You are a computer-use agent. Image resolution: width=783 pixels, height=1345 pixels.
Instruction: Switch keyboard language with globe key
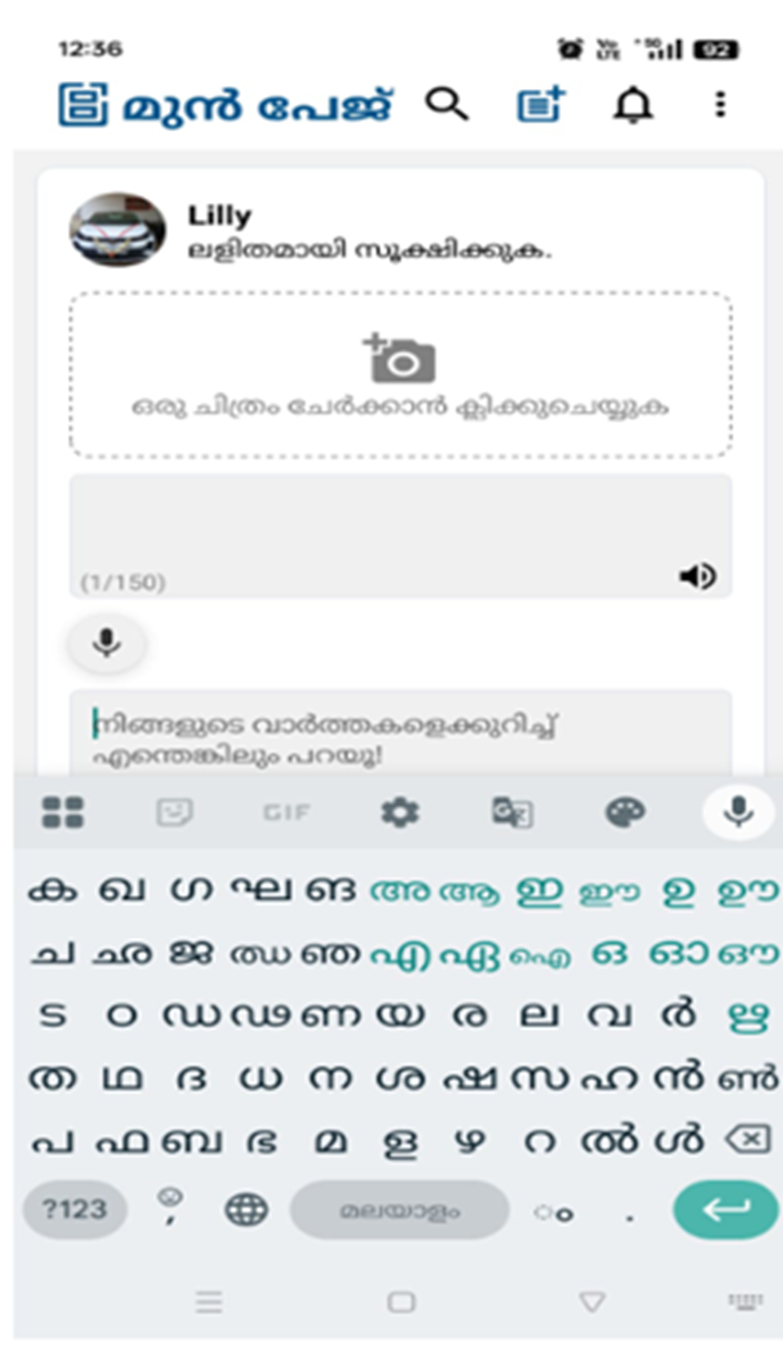[246, 1211]
